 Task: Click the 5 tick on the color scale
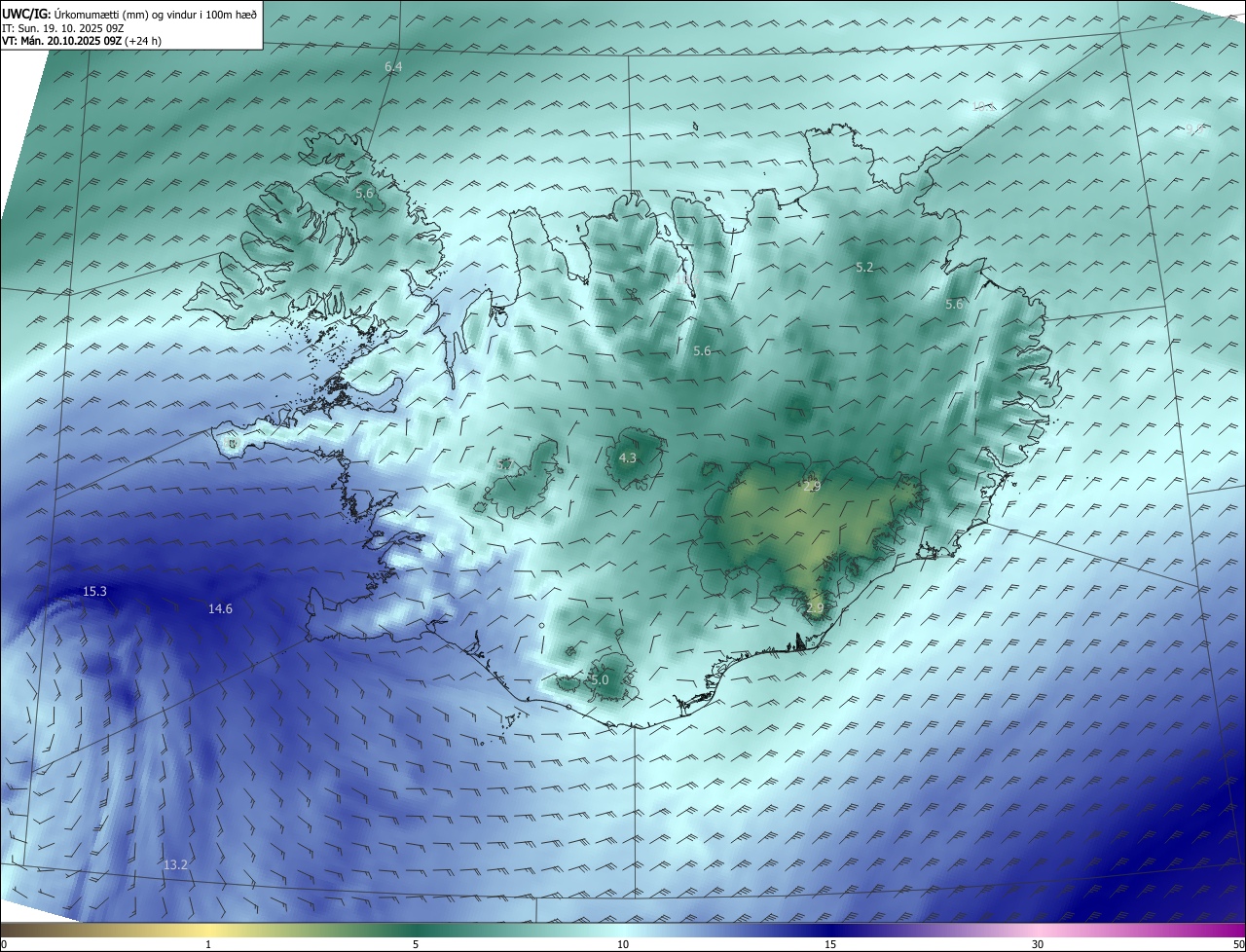click(416, 944)
